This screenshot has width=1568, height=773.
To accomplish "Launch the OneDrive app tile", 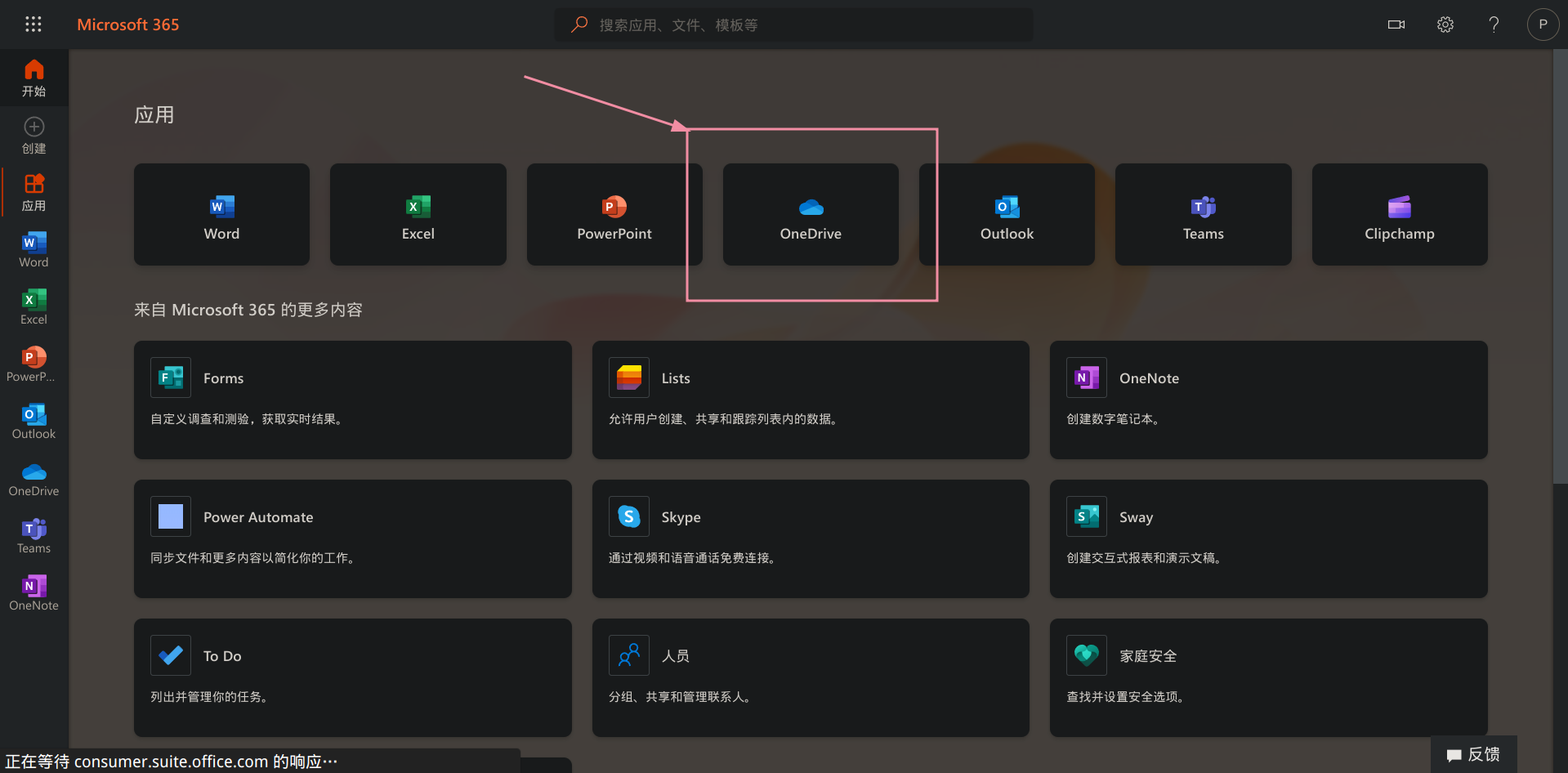I will coord(811,214).
